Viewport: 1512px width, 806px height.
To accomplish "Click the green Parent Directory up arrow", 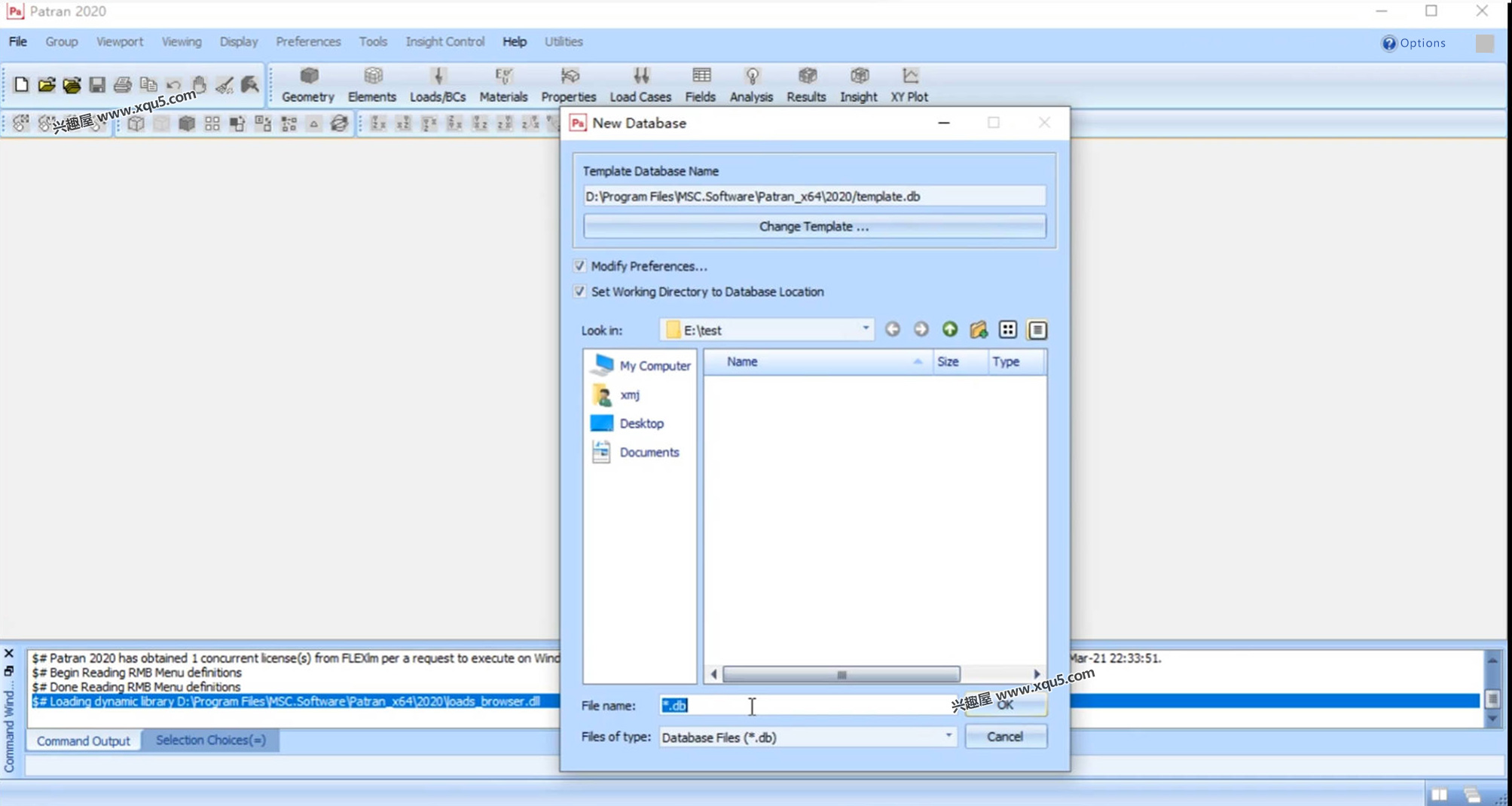I will pos(950,329).
